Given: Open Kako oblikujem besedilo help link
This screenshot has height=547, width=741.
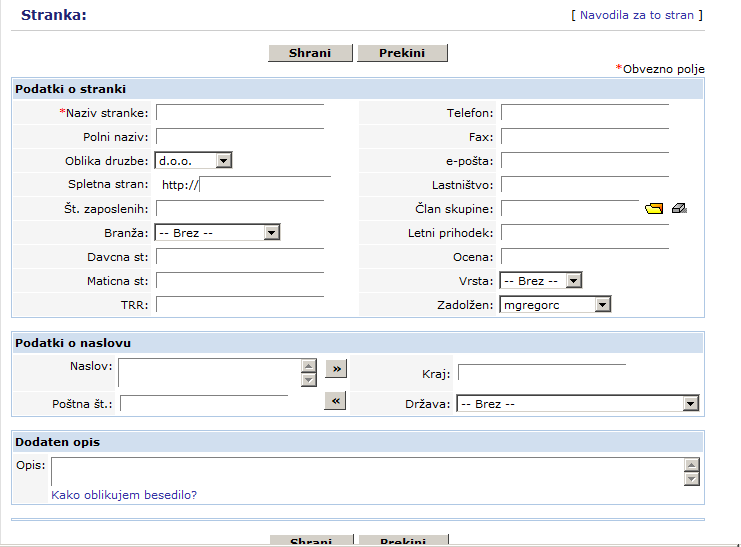Looking at the screenshot, I should [x=124, y=495].
